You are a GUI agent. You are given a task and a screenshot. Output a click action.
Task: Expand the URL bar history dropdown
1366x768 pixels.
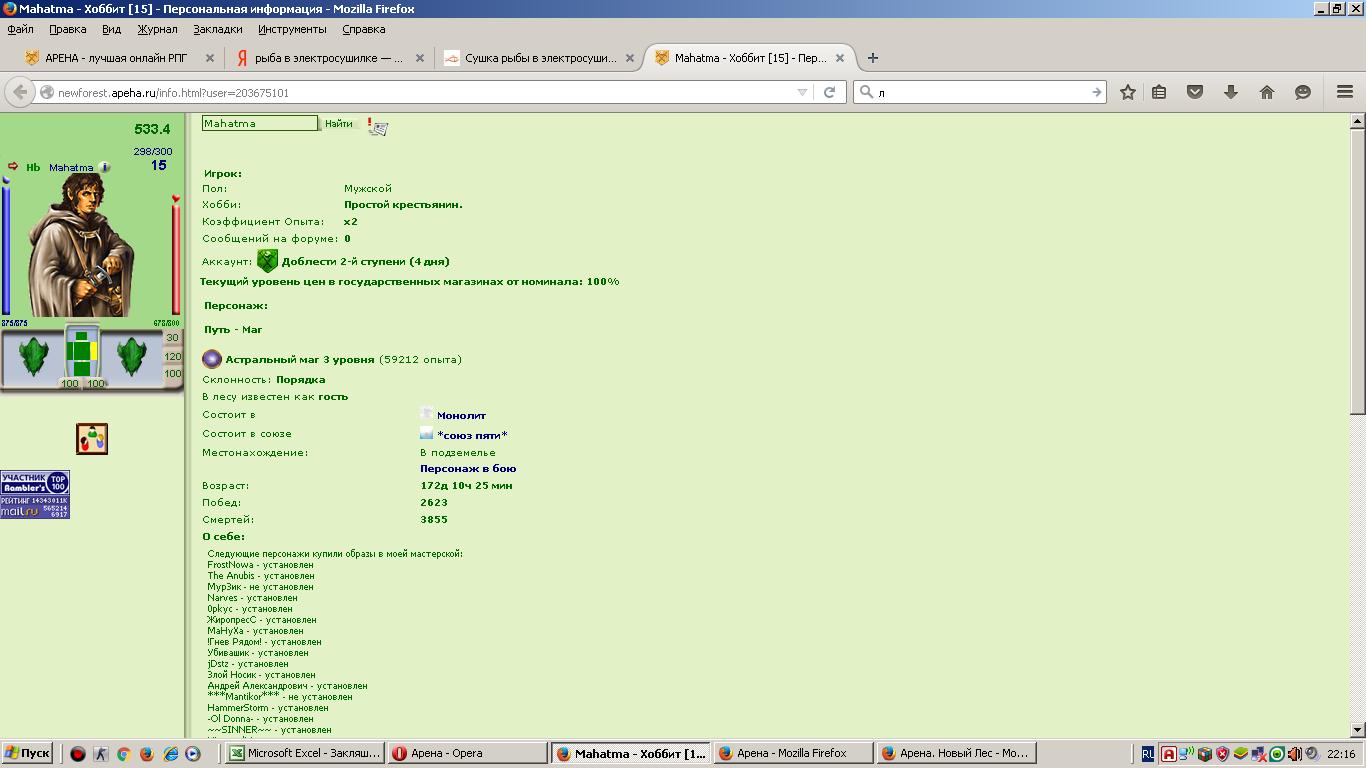[x=802, y=92]
